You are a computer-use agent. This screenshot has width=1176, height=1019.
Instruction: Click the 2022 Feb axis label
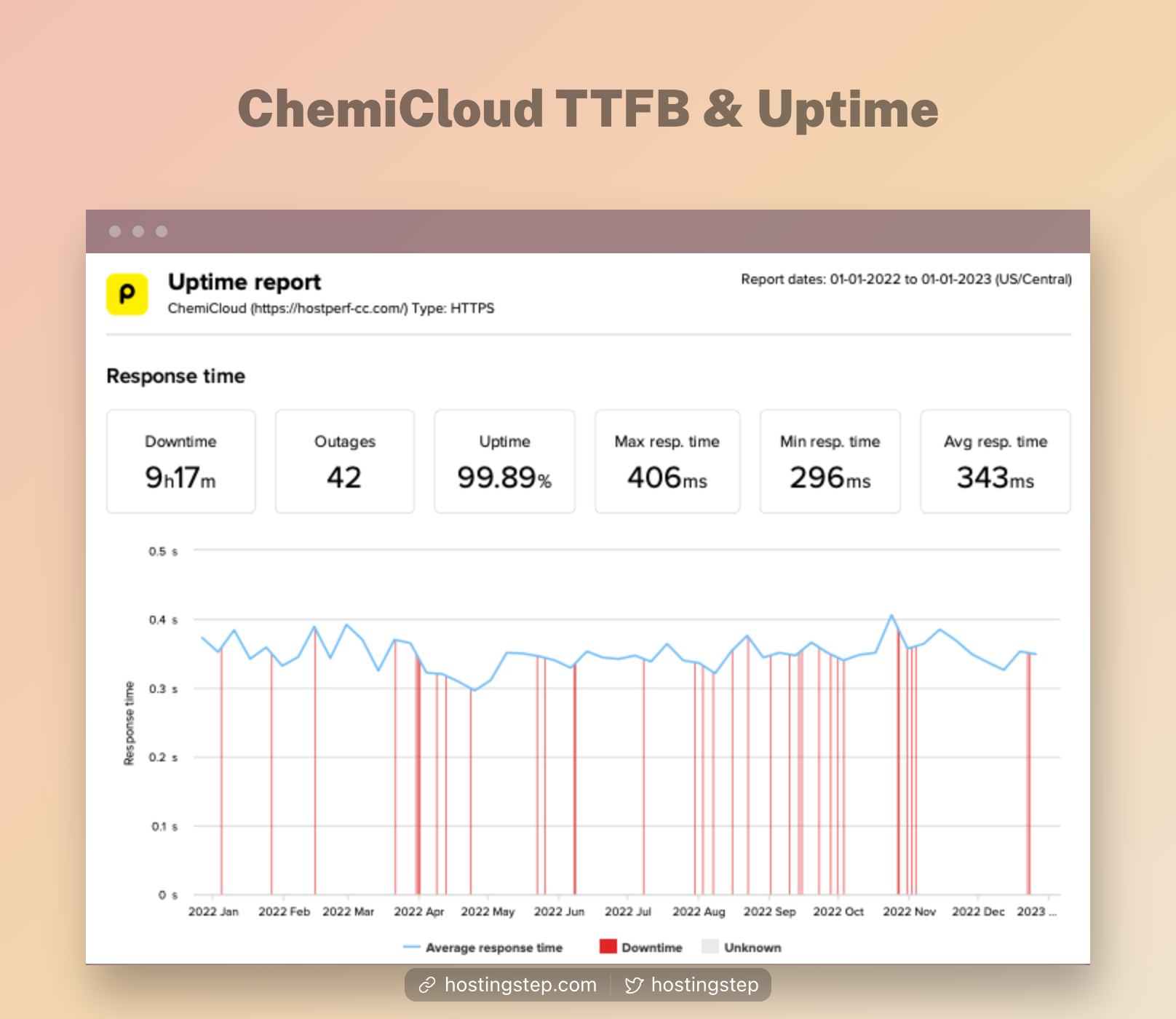284,911
